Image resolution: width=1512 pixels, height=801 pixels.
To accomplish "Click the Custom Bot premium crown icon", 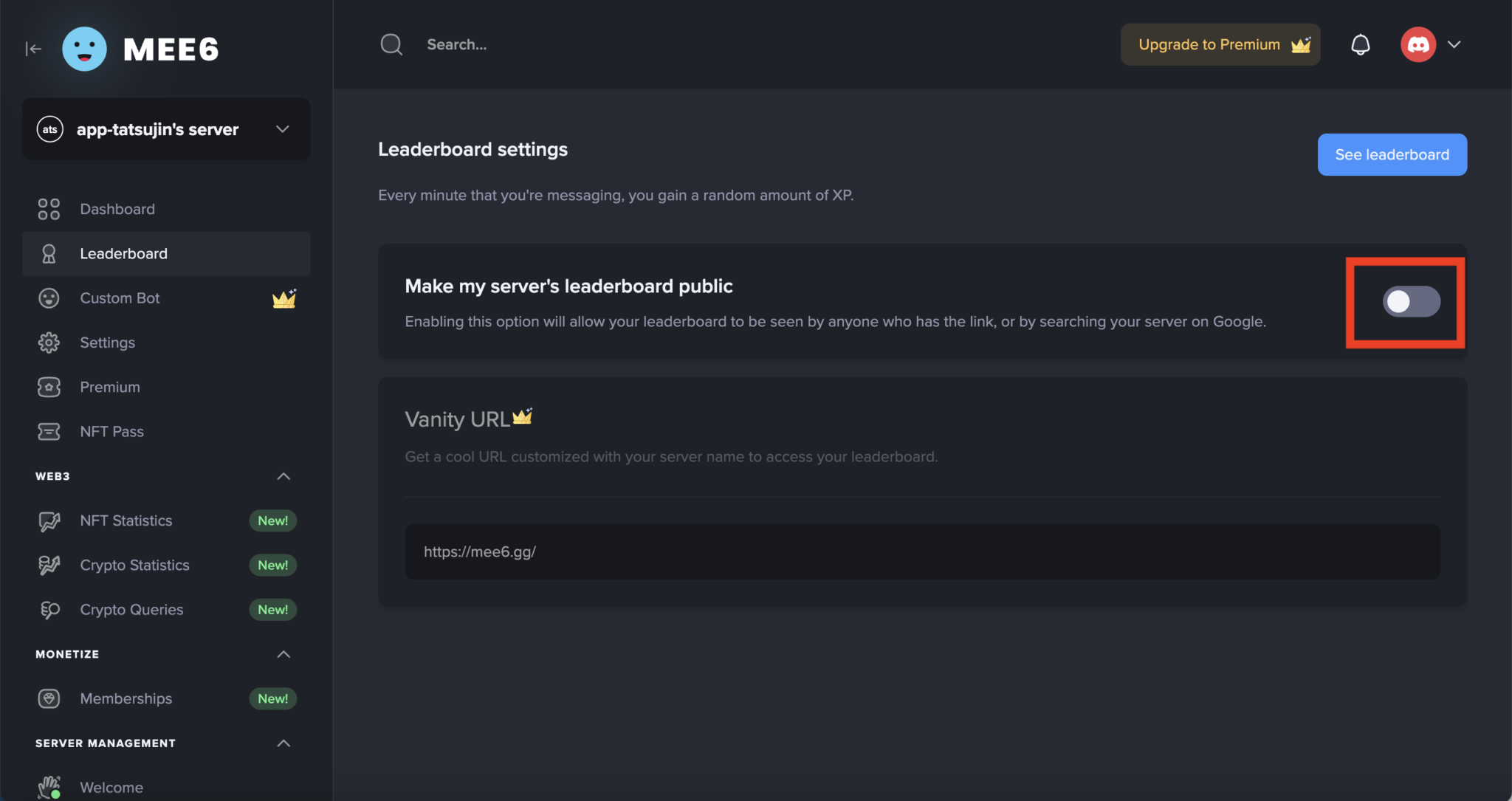I will 284,298.
